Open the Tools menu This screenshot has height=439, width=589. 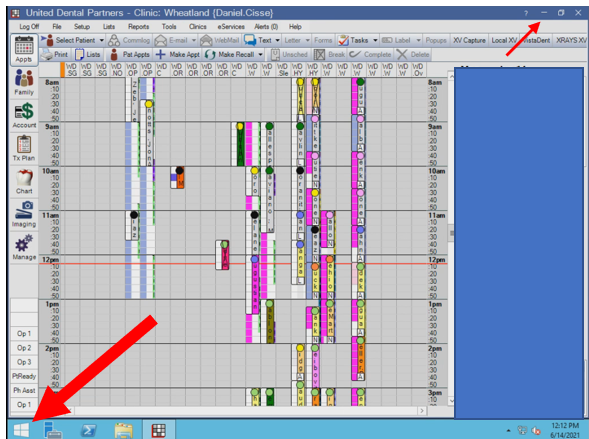point(169,27)
